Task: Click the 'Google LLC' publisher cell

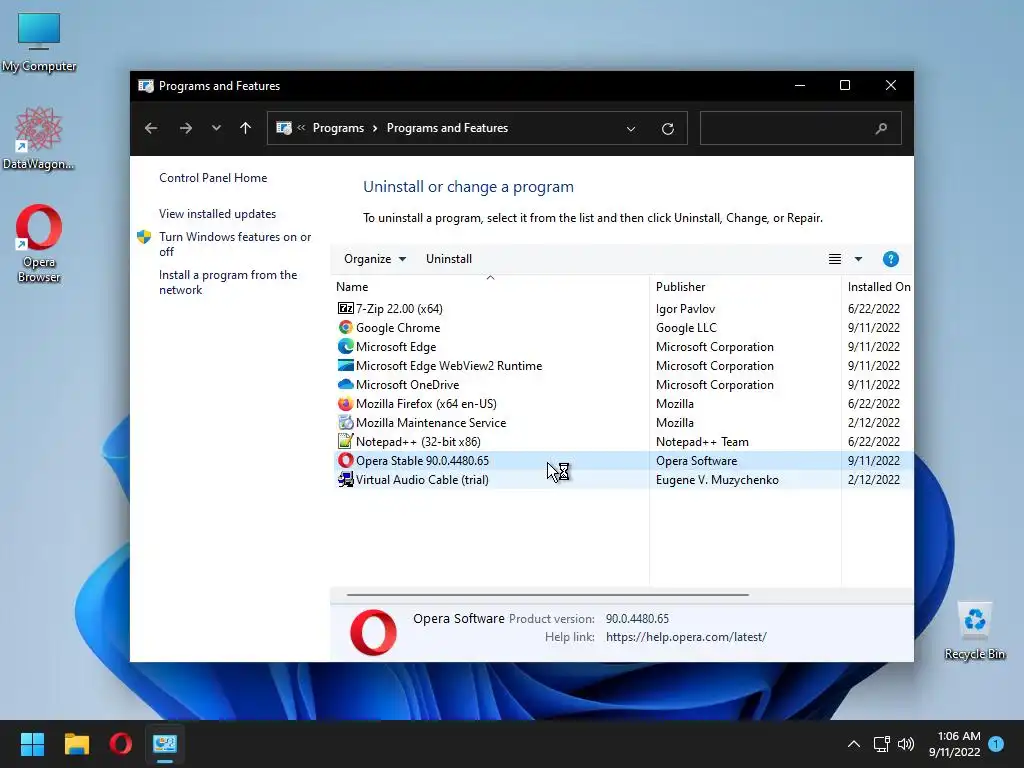Action: click(x=686, y=328)
